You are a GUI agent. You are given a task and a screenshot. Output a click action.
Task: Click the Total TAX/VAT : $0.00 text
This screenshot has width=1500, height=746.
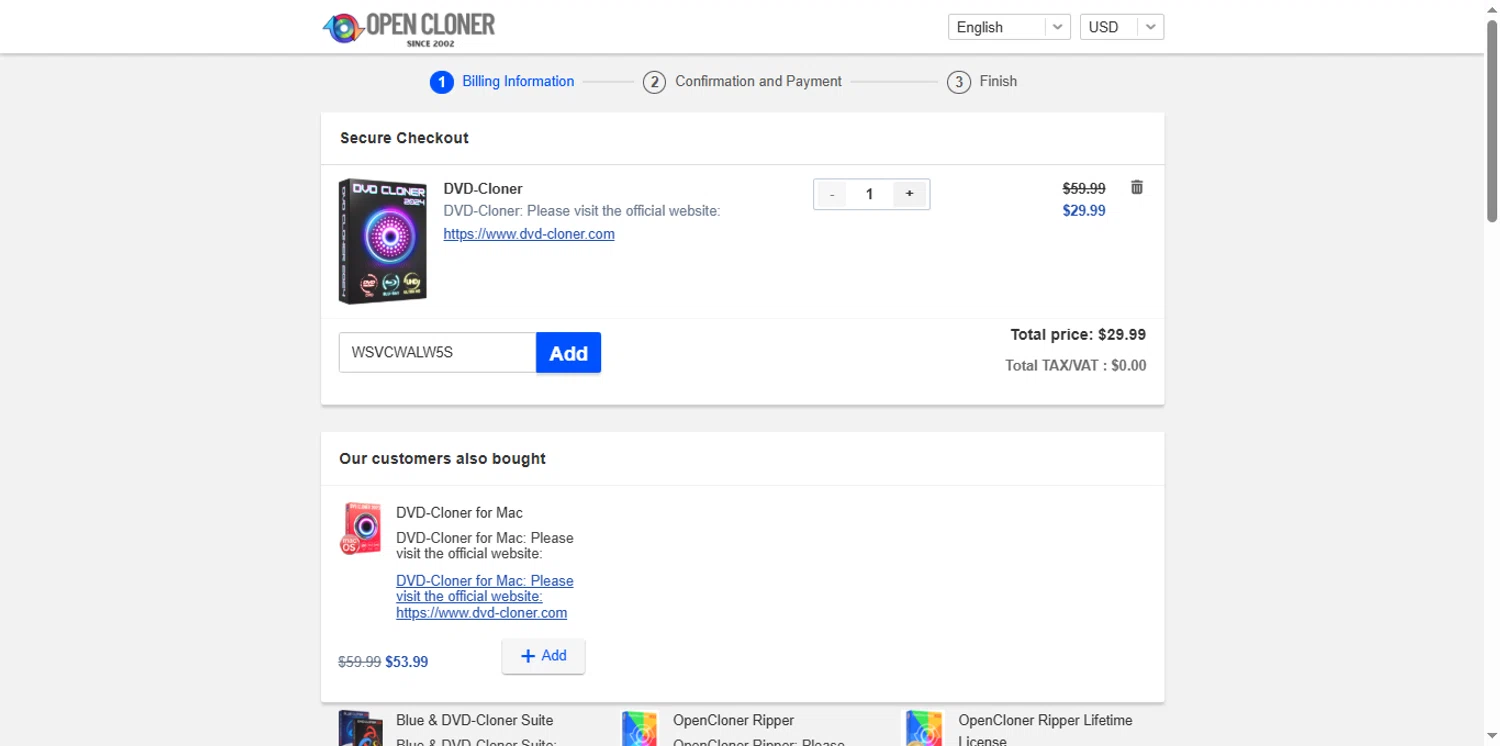[1076, 366]
